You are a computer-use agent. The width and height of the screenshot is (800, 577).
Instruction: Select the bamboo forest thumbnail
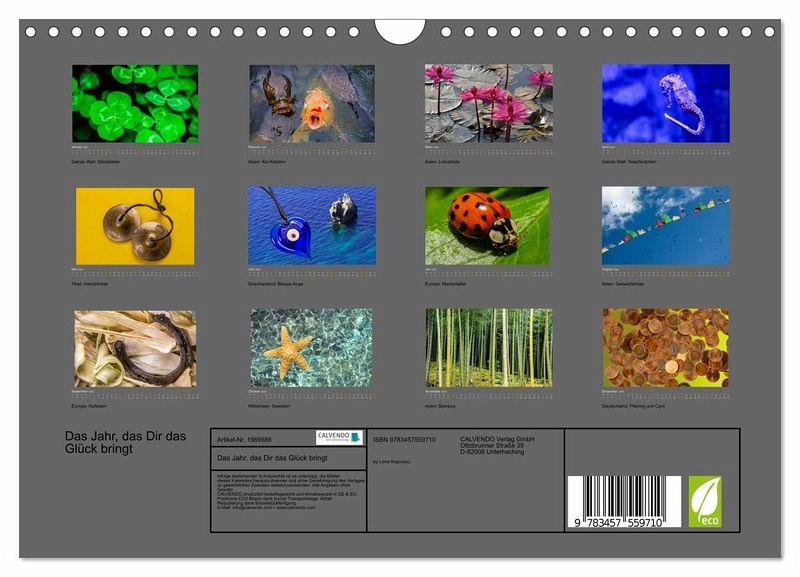click(x=489, y=348)
